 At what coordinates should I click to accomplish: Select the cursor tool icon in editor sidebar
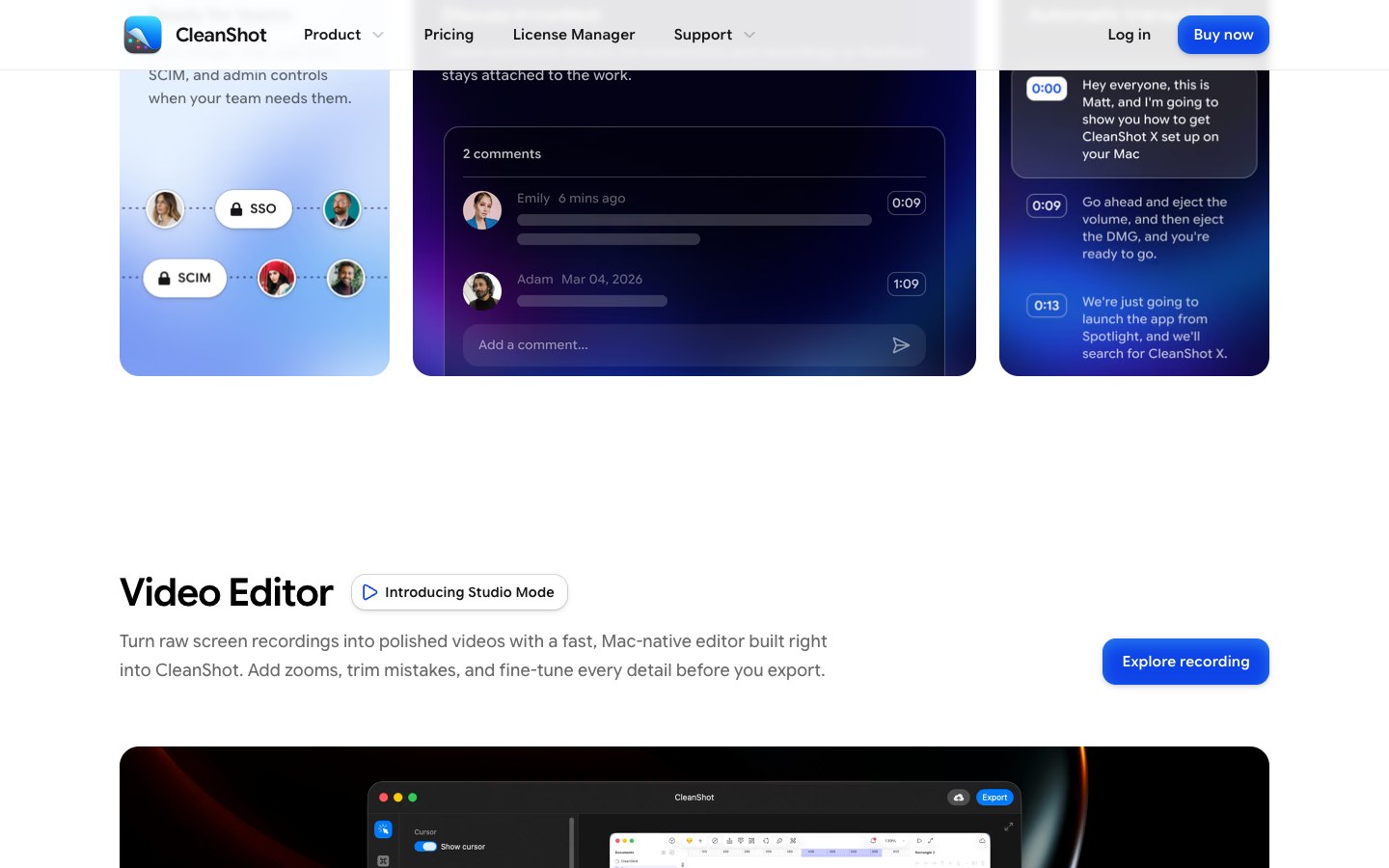(x=383, y=829)
